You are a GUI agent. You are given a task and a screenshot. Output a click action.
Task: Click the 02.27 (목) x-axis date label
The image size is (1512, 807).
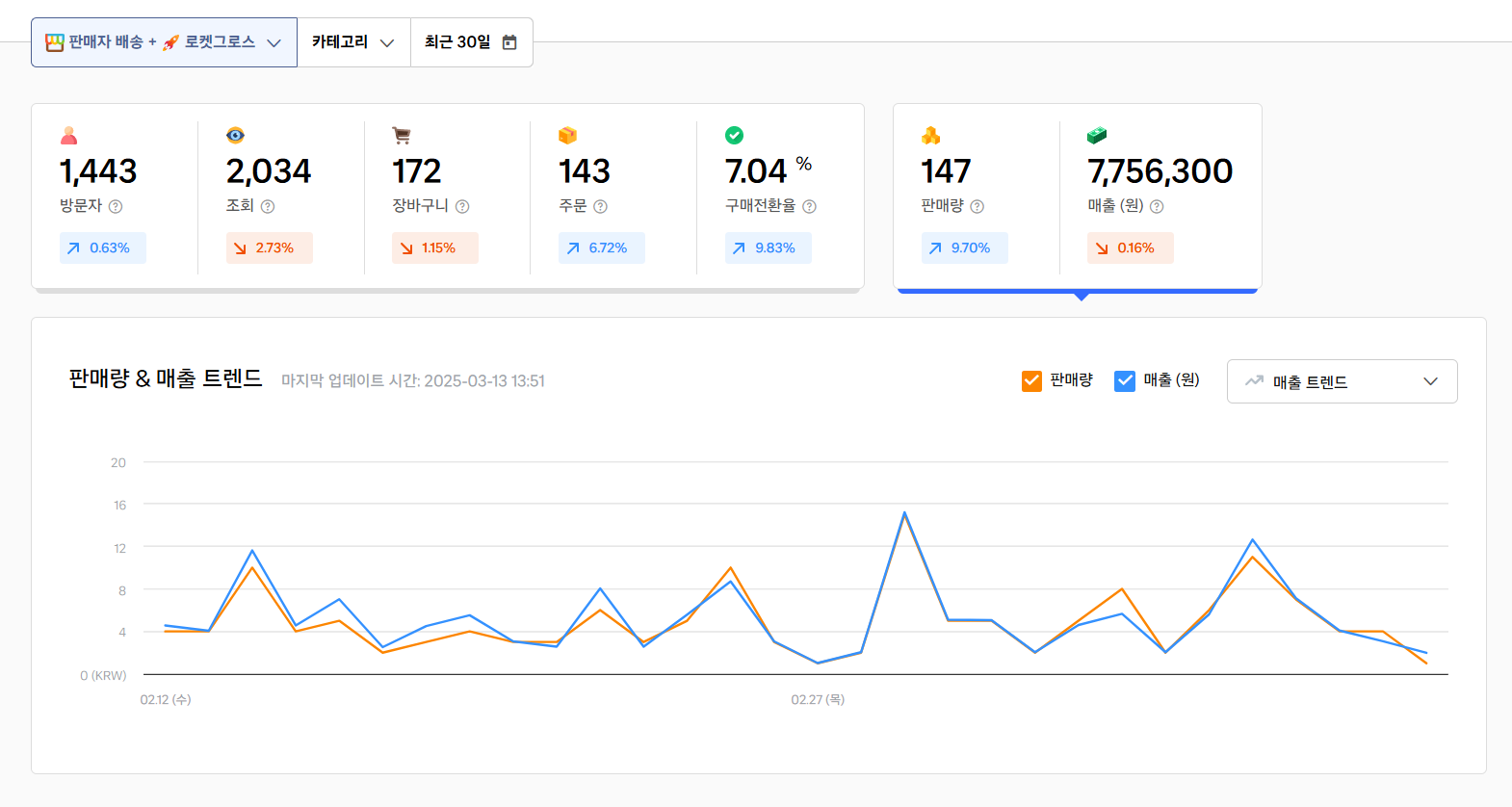coord(818,700)
